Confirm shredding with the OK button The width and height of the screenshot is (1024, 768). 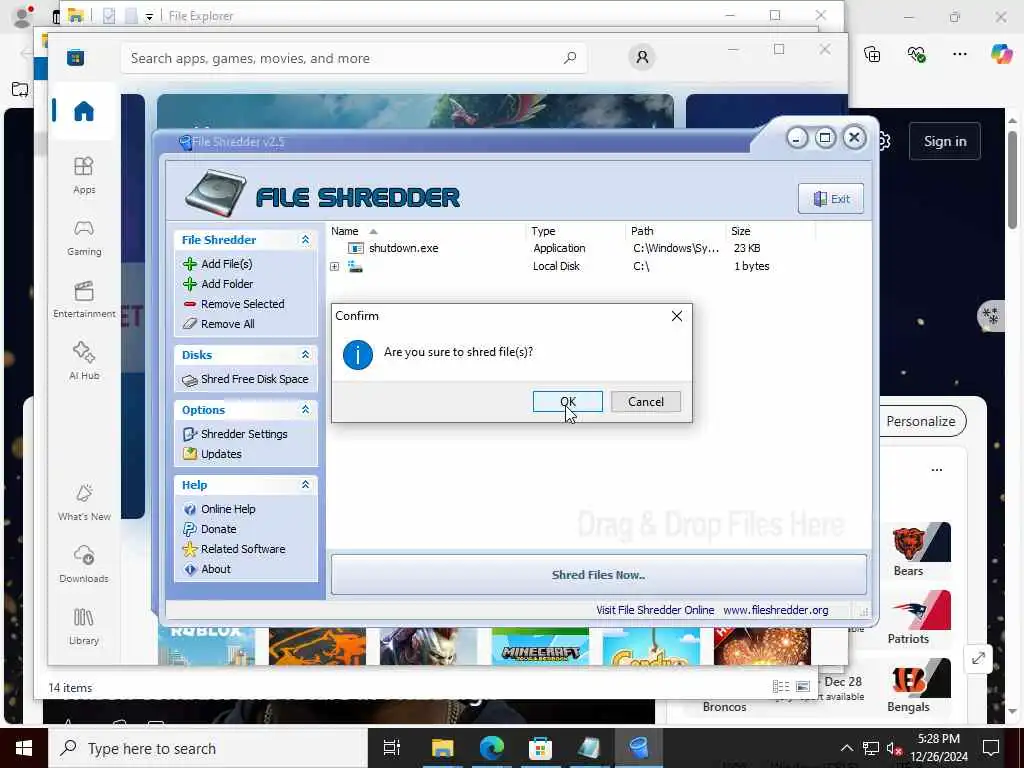(x=568, y=402)
